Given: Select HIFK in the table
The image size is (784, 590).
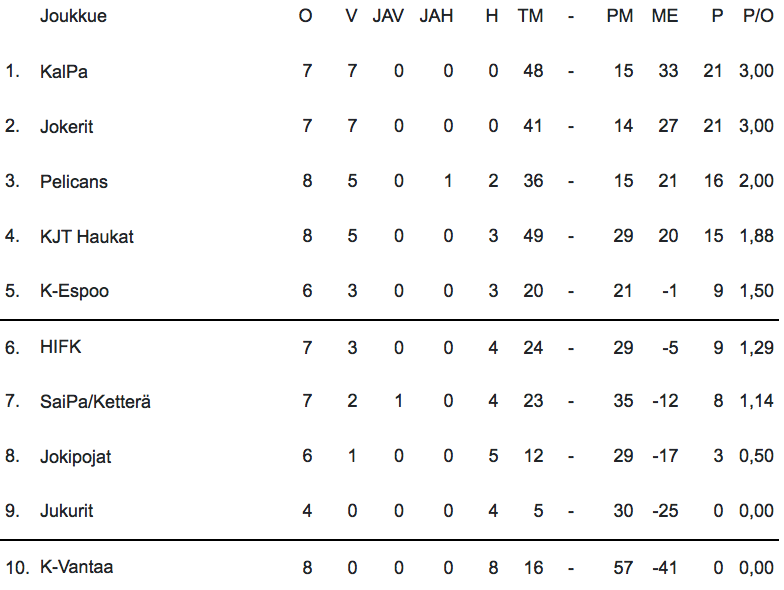Looking at the screenshot, I should 59,347.
